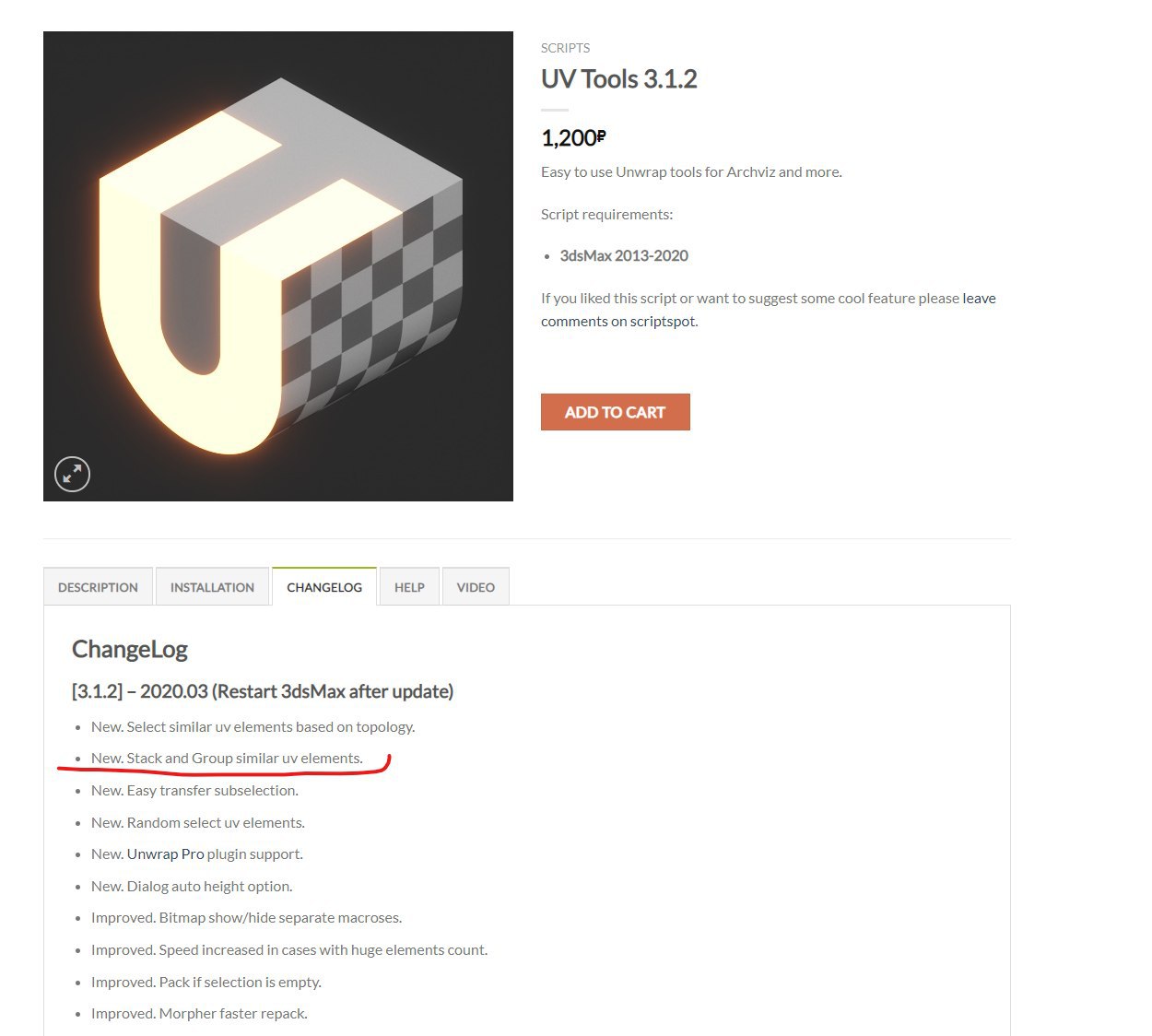1152x1036 pixels.
Task: Click the ChangeLog heading
Action: pyautogui.click(x=130, y=650)
